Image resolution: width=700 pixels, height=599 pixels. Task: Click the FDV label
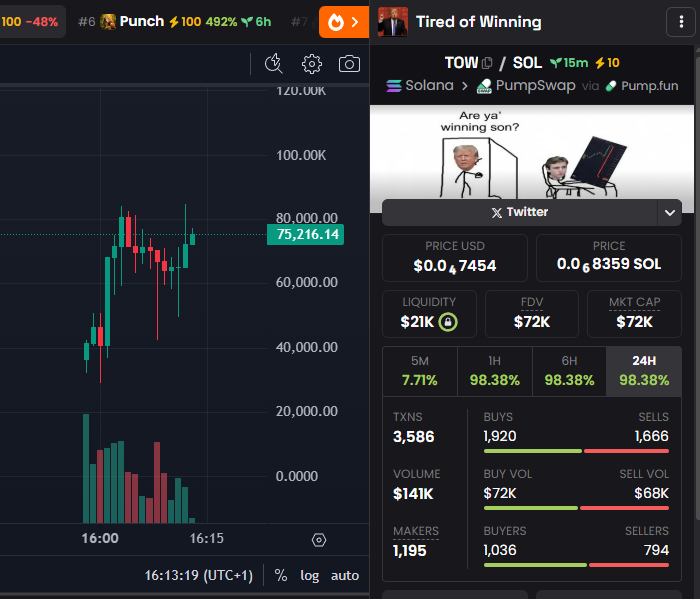tap(532, 302)
